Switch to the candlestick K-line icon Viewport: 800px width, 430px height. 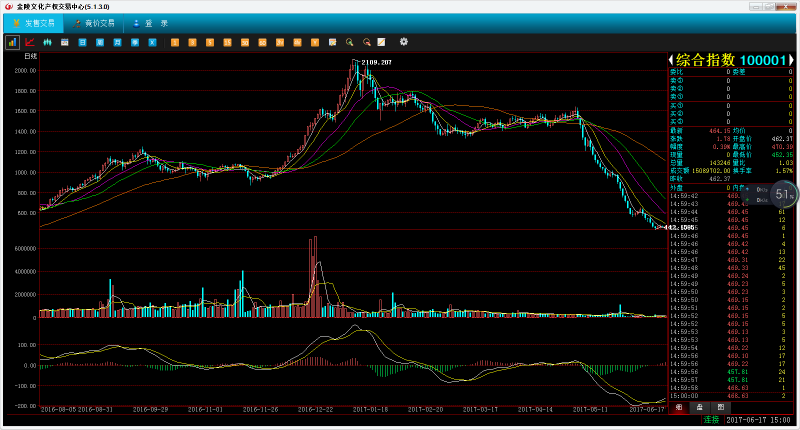tap(47, 42)
